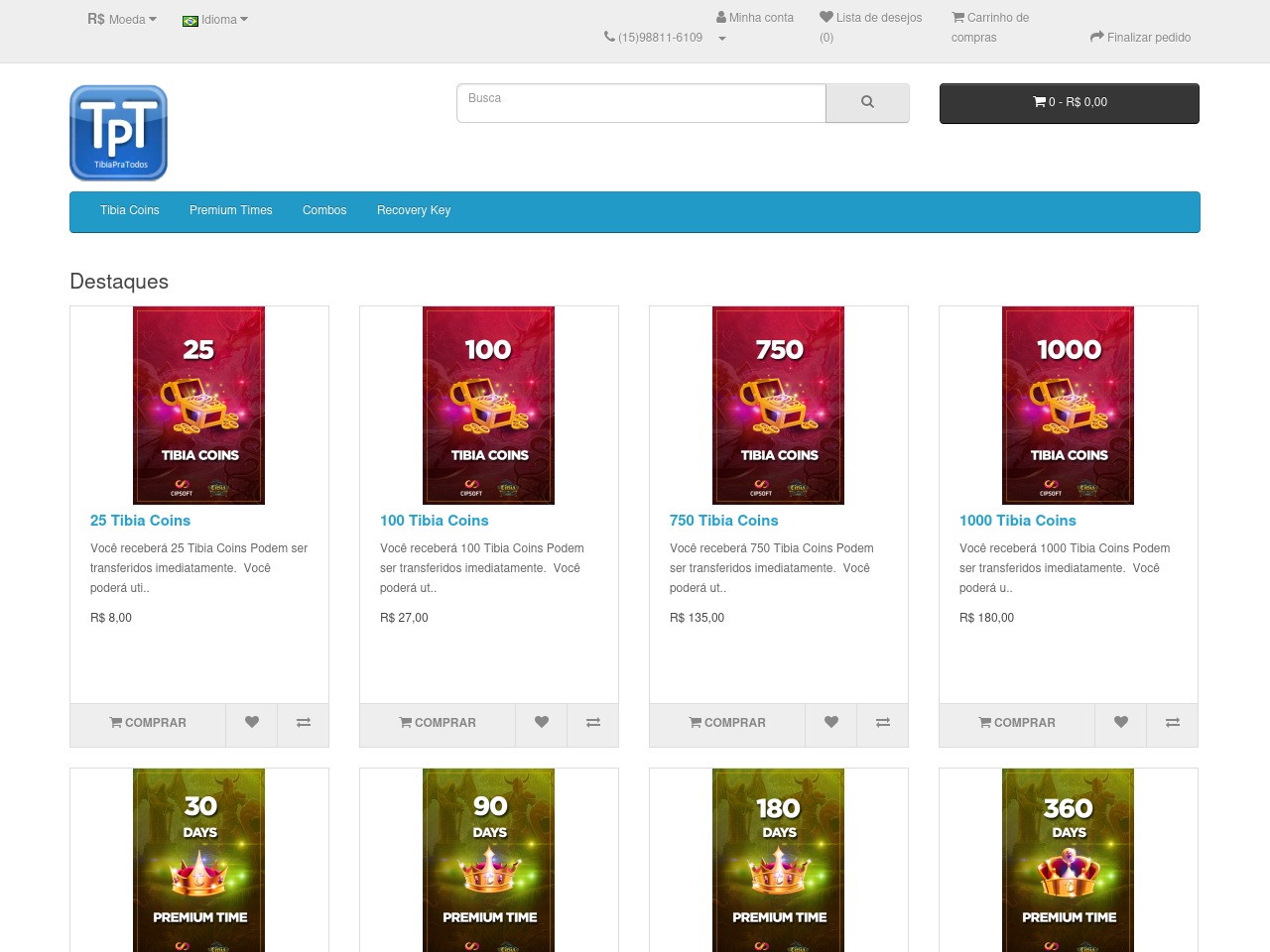Open the Idioma language dropdown
Screen dimensions: 1270x952
pos(215,20)
